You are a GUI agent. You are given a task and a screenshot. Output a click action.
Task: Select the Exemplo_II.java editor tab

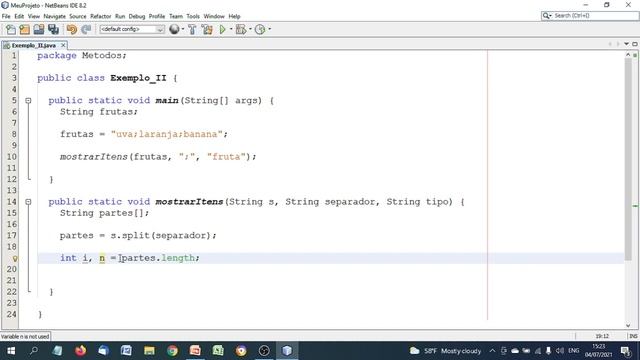[33, 45]
